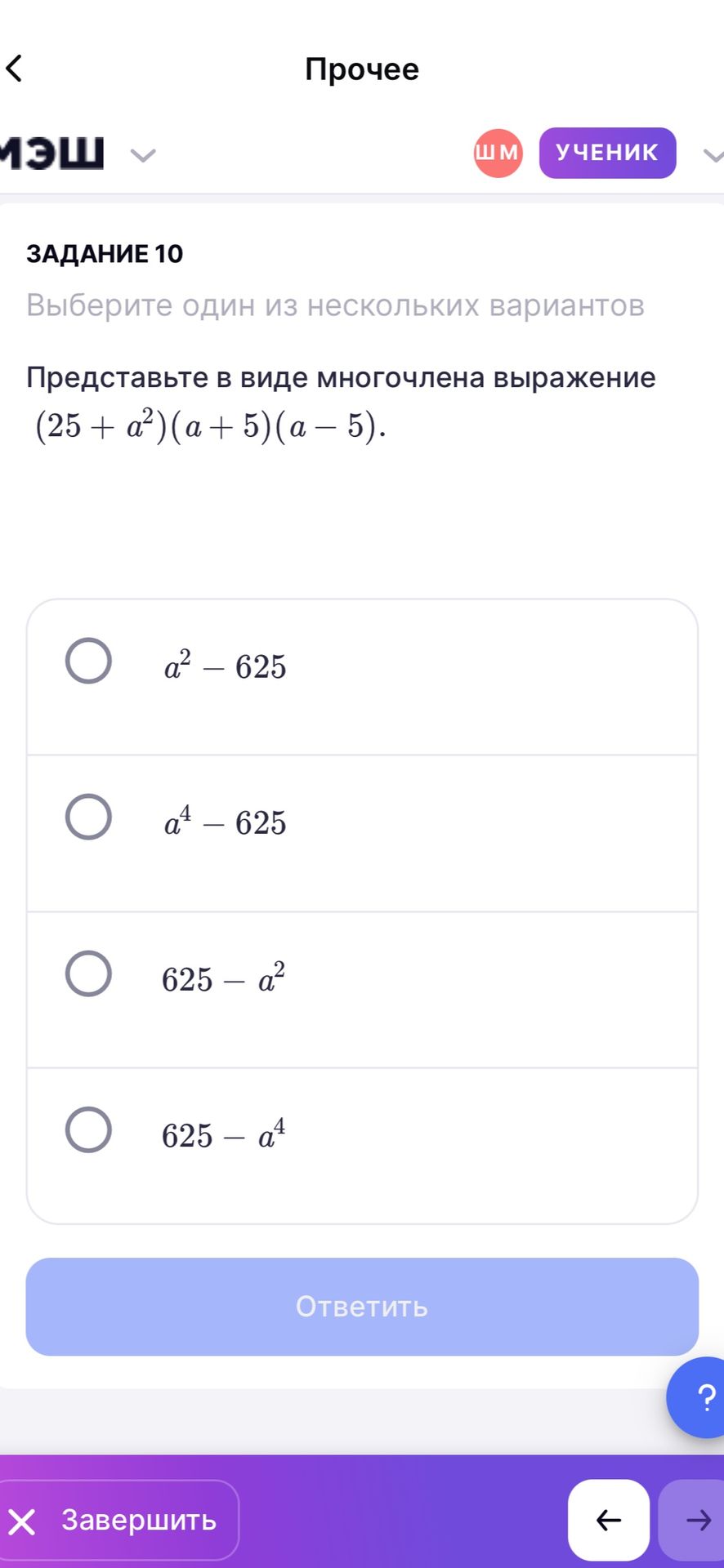Go to previous task with left arrow

click(609, 1520)
